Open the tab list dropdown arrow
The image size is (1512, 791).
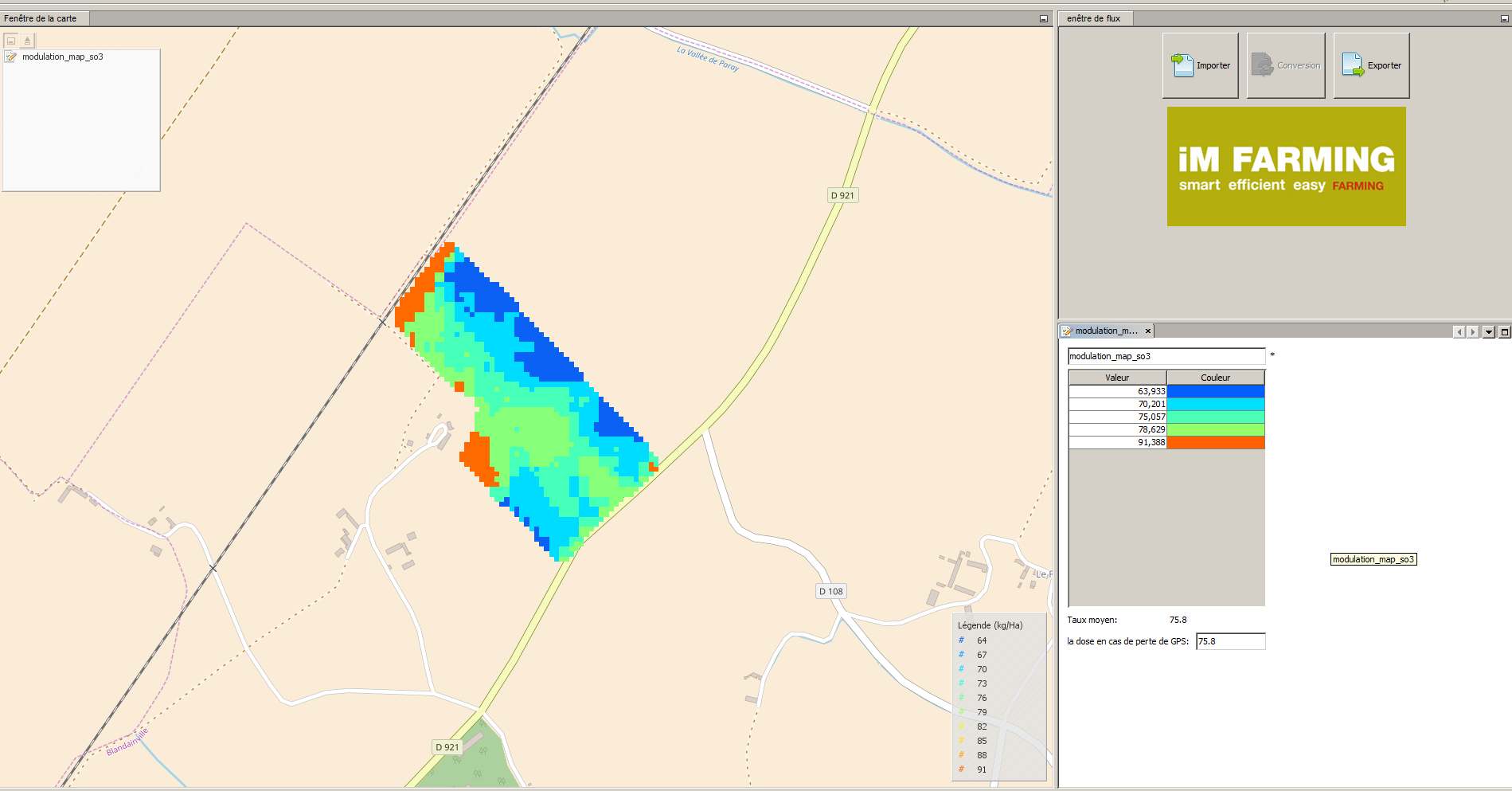click(x=1489, y=332)
